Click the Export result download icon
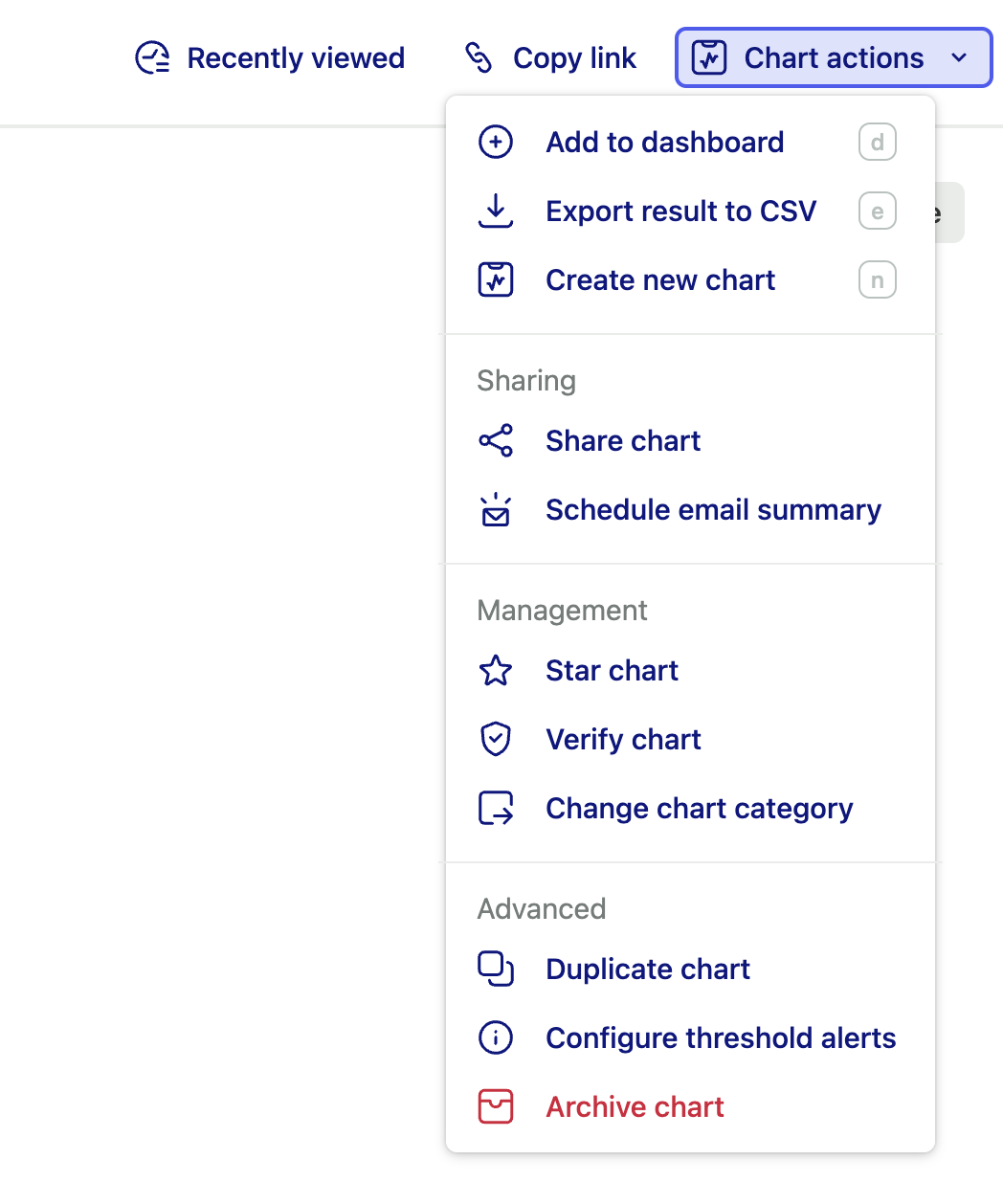Screen dimensions: 1003x1204 [496, 212]
